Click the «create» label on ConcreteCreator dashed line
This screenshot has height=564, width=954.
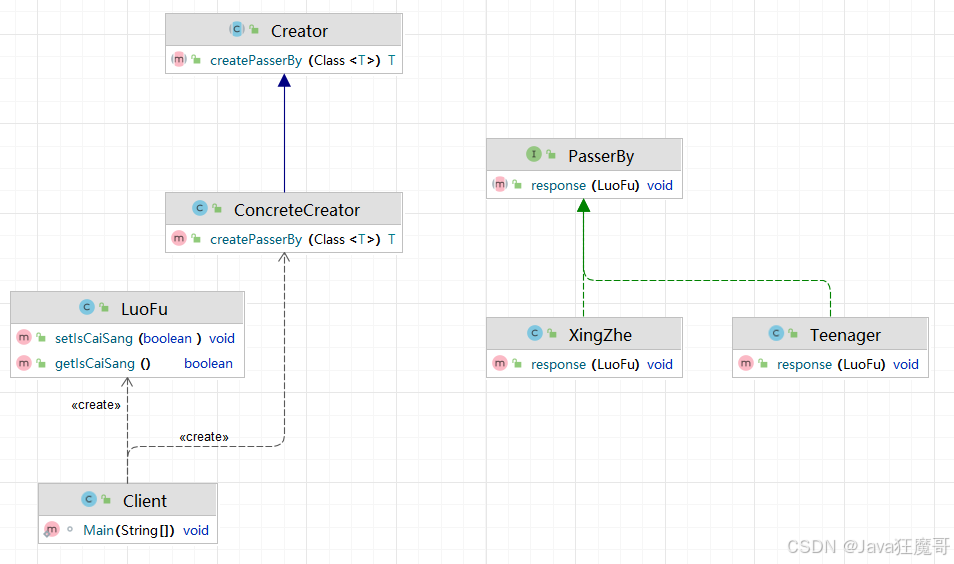click(x=204, y=437)
